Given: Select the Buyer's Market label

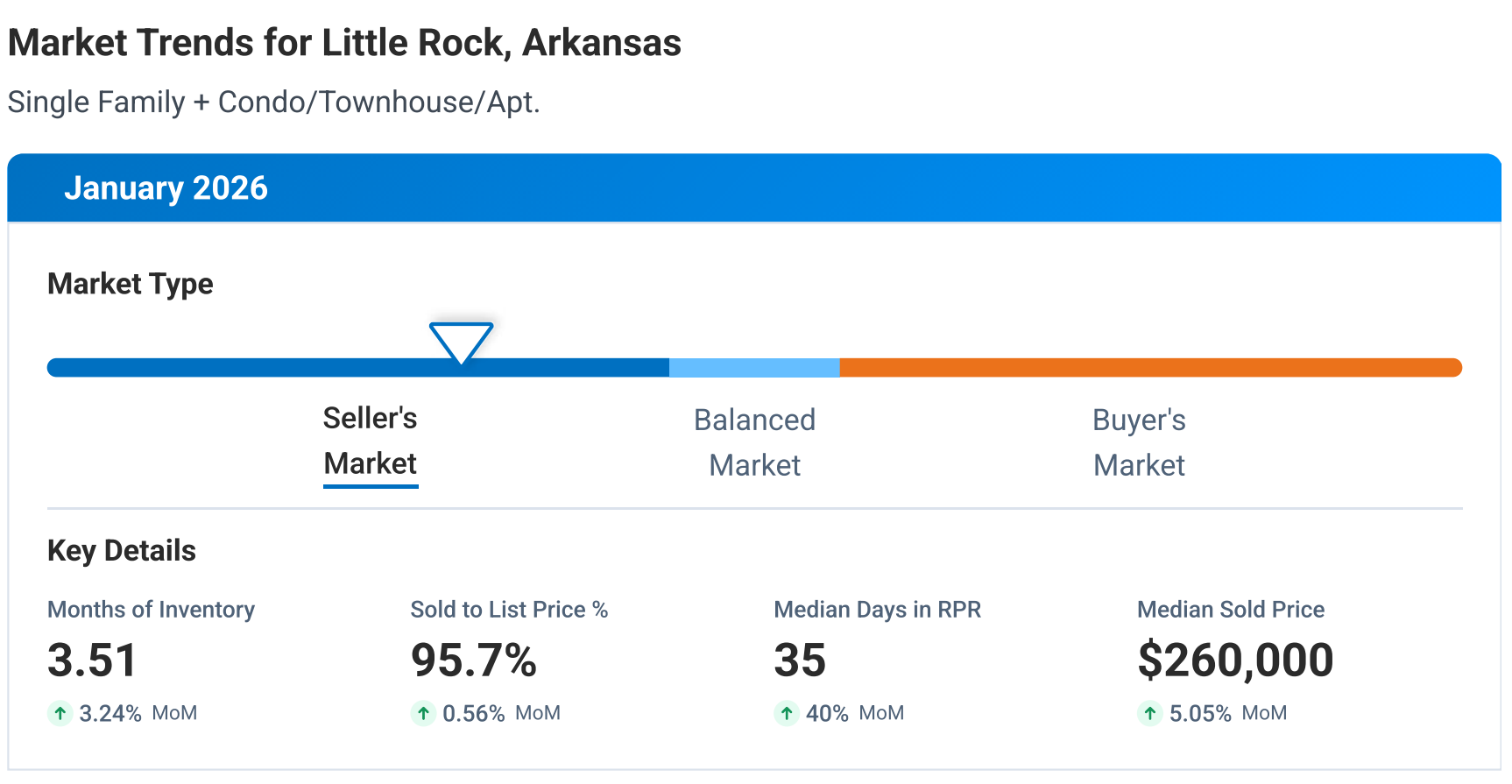Looking at the screenshot, I should [x=1139, y=442].
